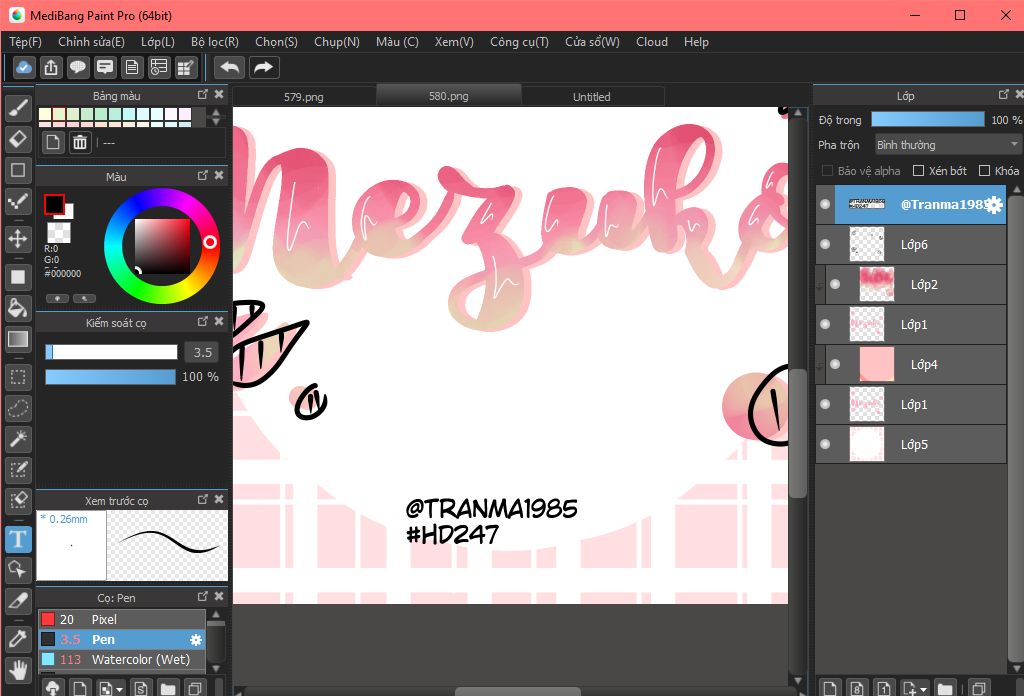Open the Bộ lọc(R) menu

(x=215, y=42)
